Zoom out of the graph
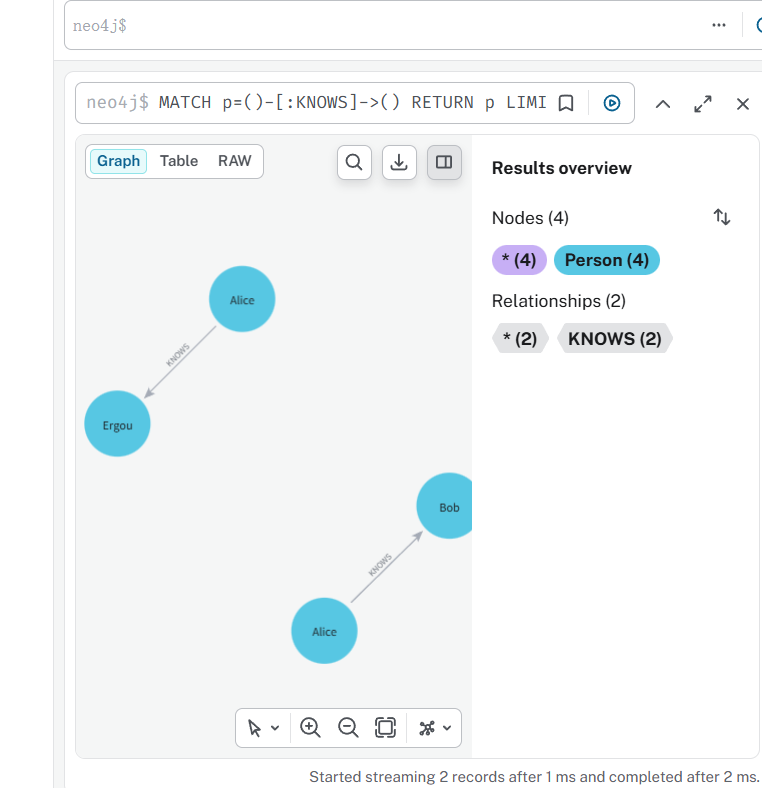 (348, 728)
